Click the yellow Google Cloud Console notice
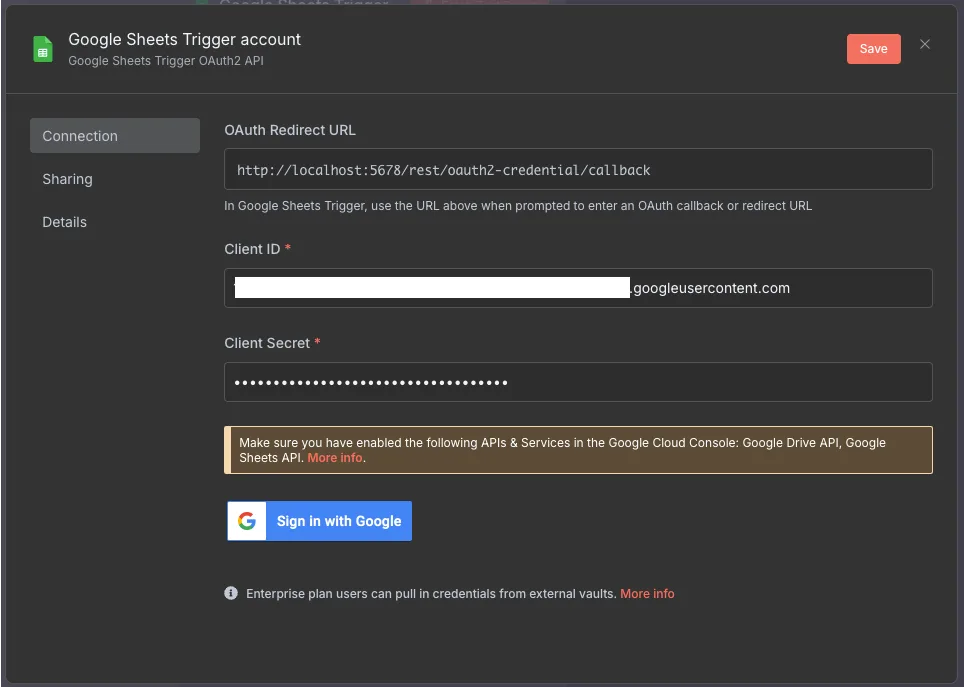The width and height of the screenshot is (964, 688). [x=578, y=450]
